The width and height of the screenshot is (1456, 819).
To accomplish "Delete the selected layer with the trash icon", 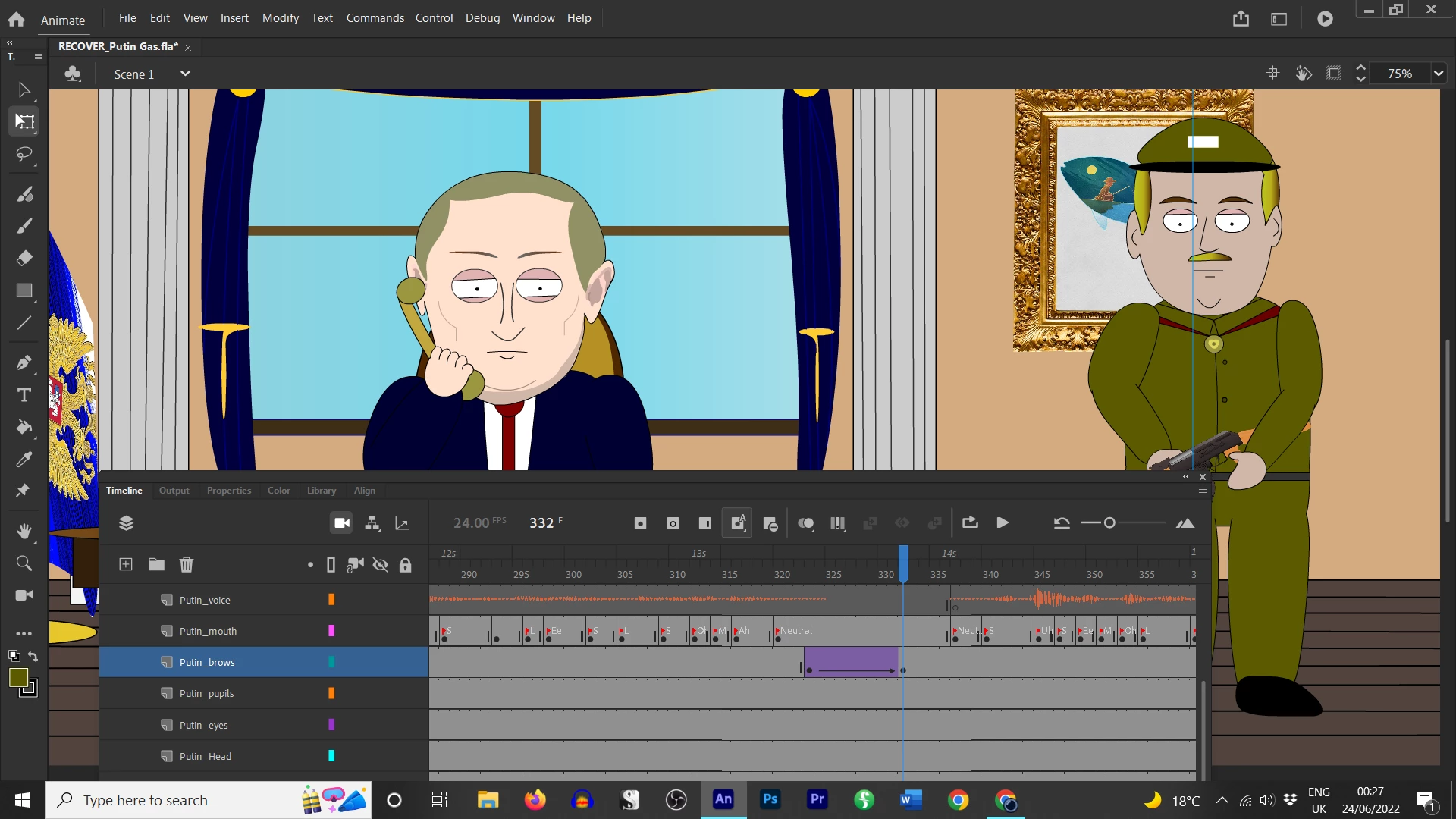I will pos(187,564).
